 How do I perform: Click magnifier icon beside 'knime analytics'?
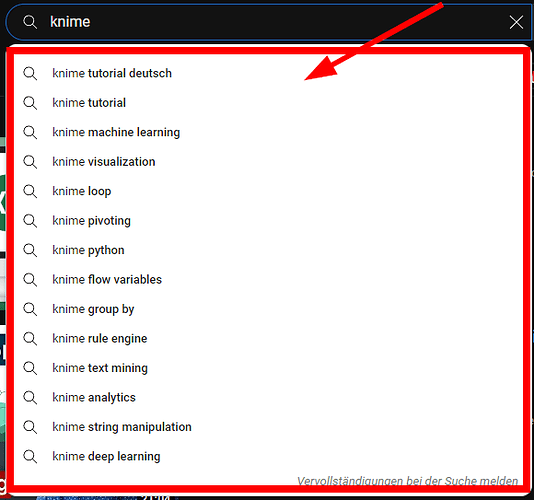(x=30, y=397)
